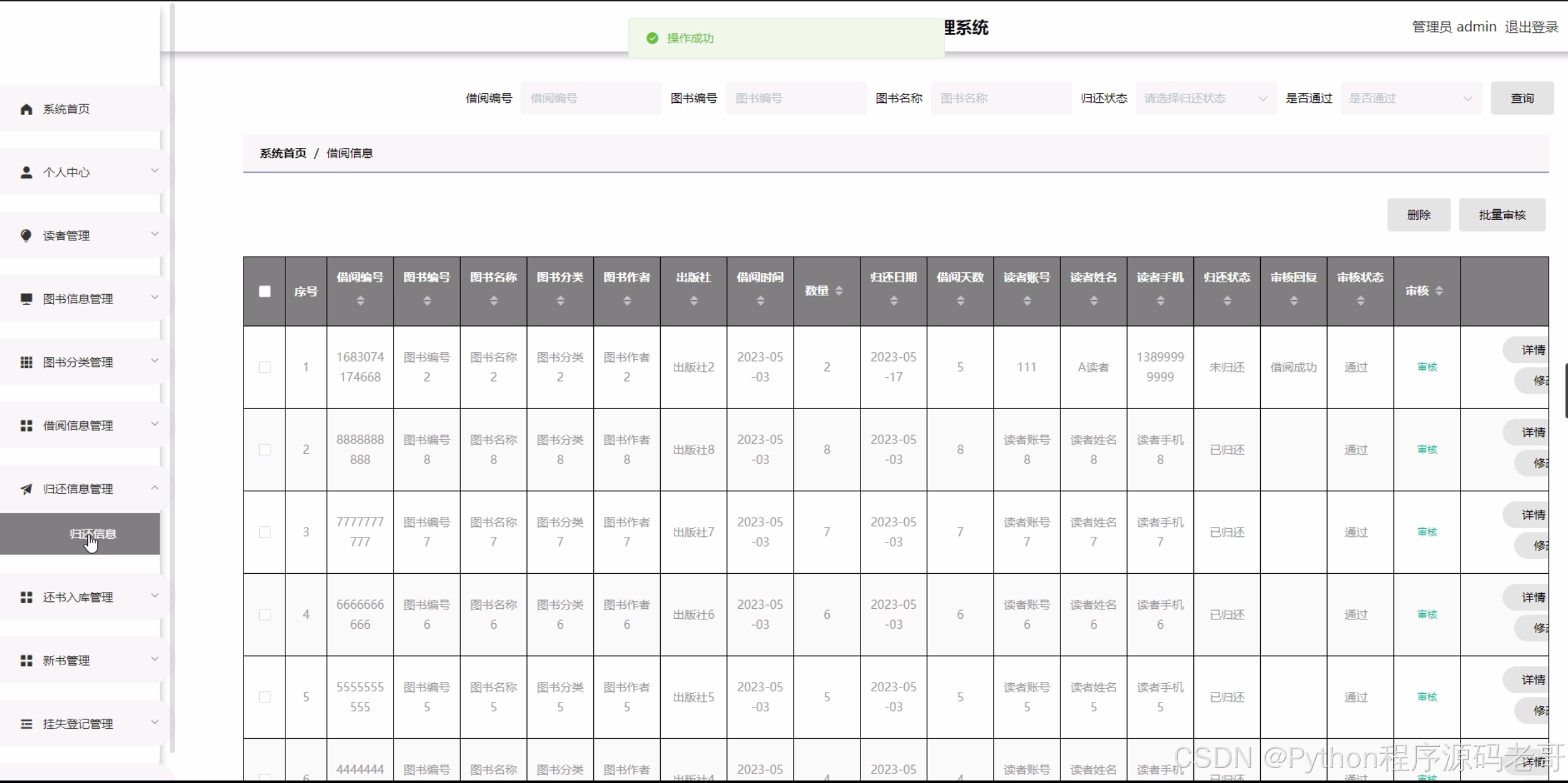The height and width of the screenshot is (783, 1568).
Task: Click the monitor icon beside 图书信息管理
Action: coord(26,298)
